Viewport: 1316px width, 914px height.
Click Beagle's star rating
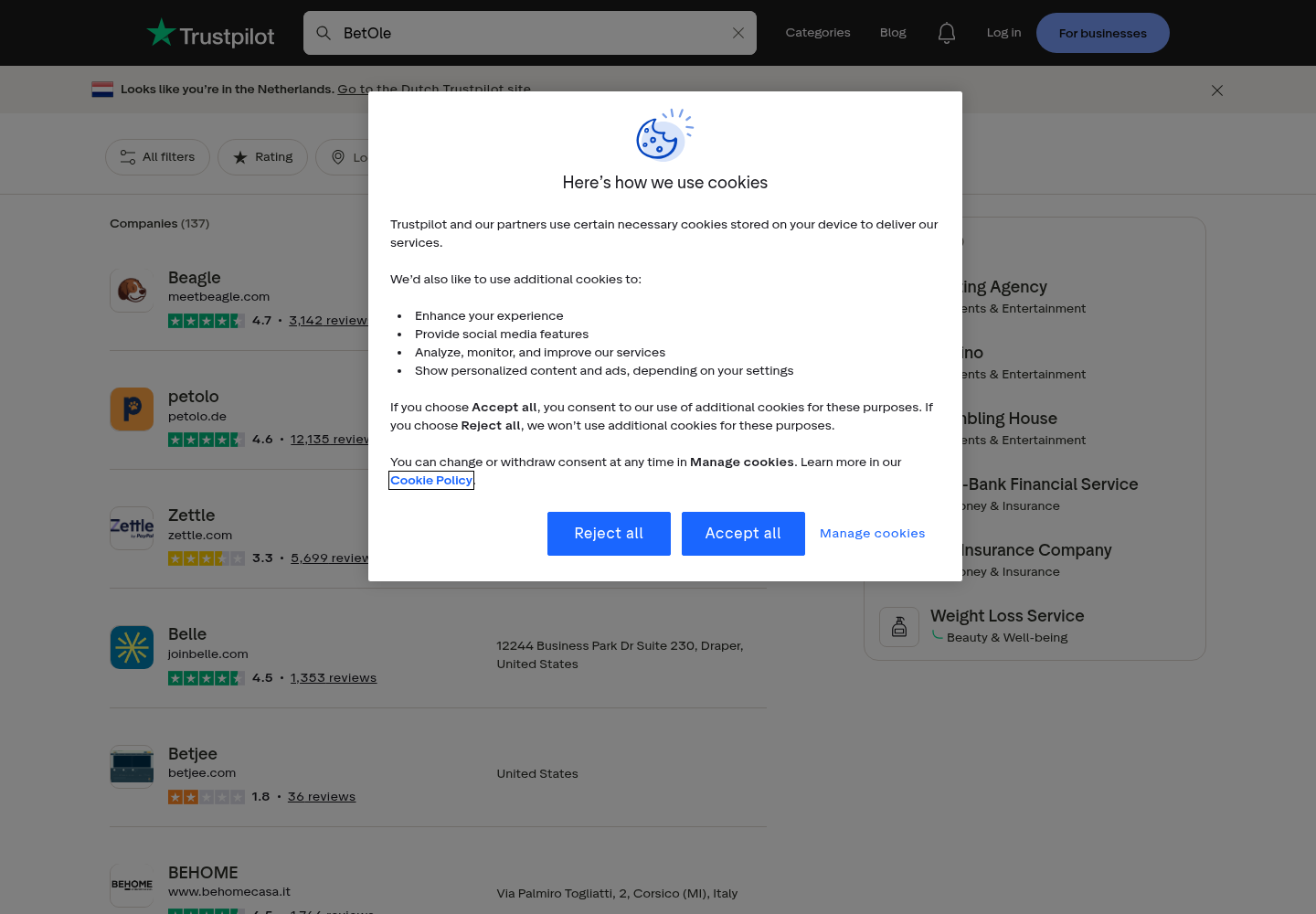(207, 321)
